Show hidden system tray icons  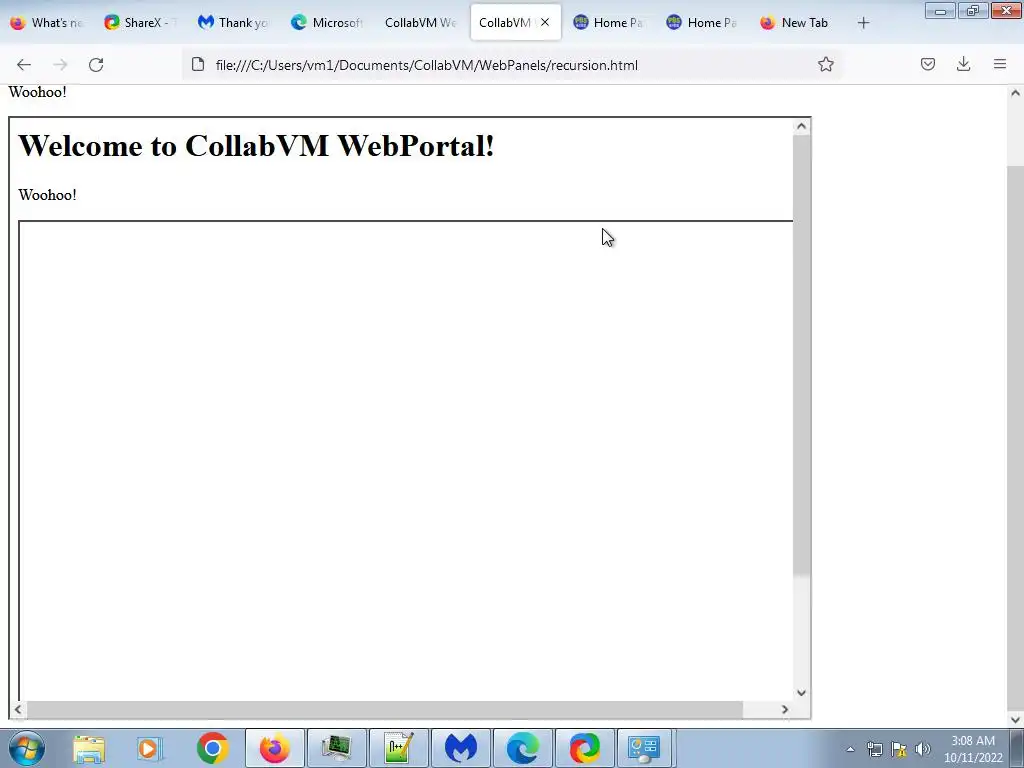(850, 749)
